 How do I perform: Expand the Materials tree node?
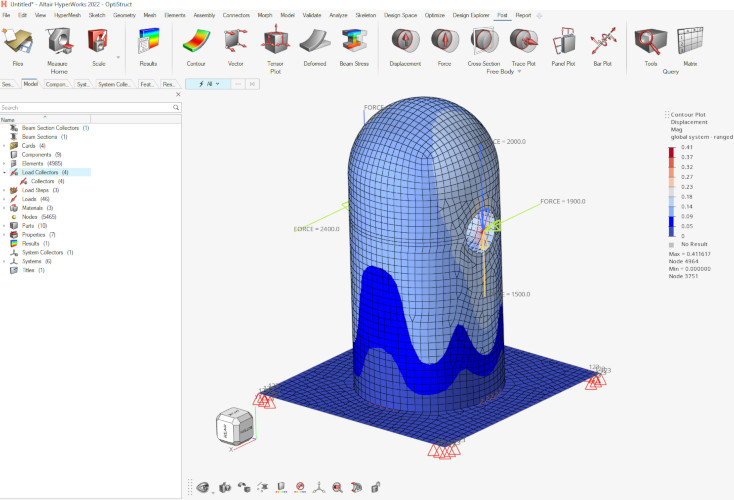(x=4, y=208)
